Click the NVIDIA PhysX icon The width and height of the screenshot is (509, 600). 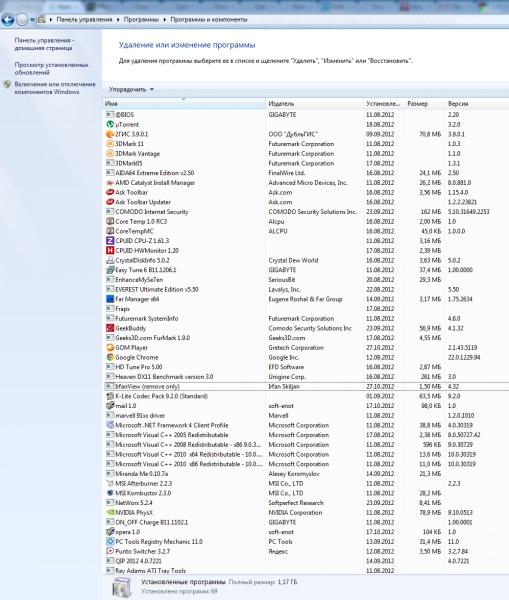(x=110, y=512)
